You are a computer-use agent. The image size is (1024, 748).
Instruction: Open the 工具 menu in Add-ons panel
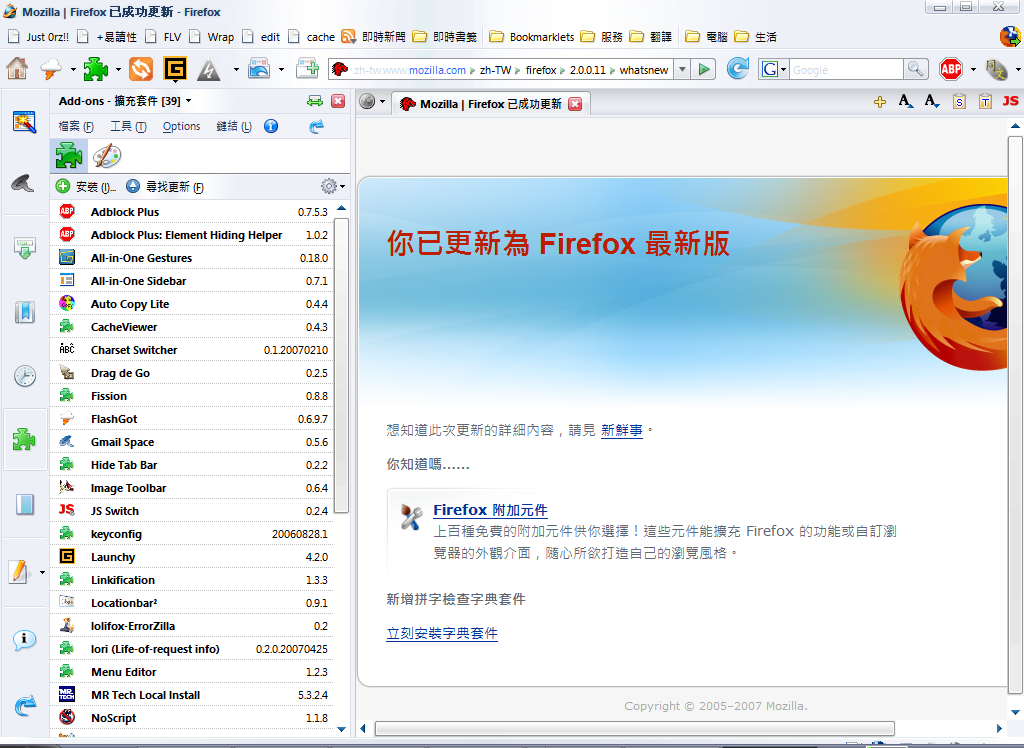[x=127, y=127]
